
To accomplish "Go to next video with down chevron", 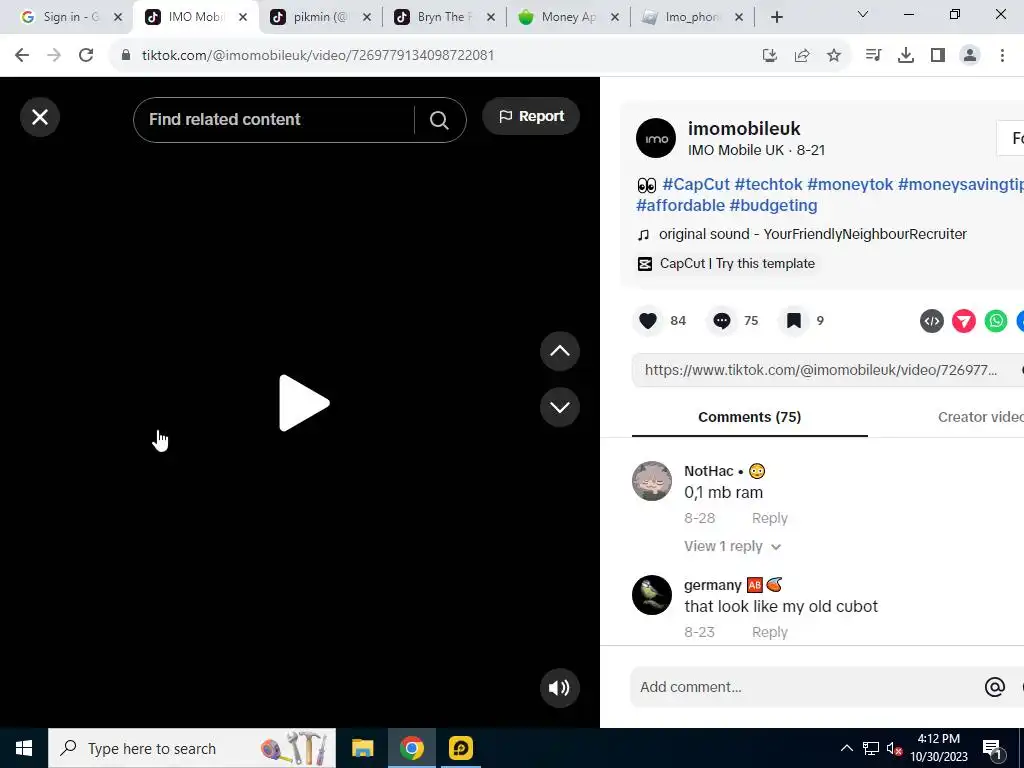I will point(560,408).
